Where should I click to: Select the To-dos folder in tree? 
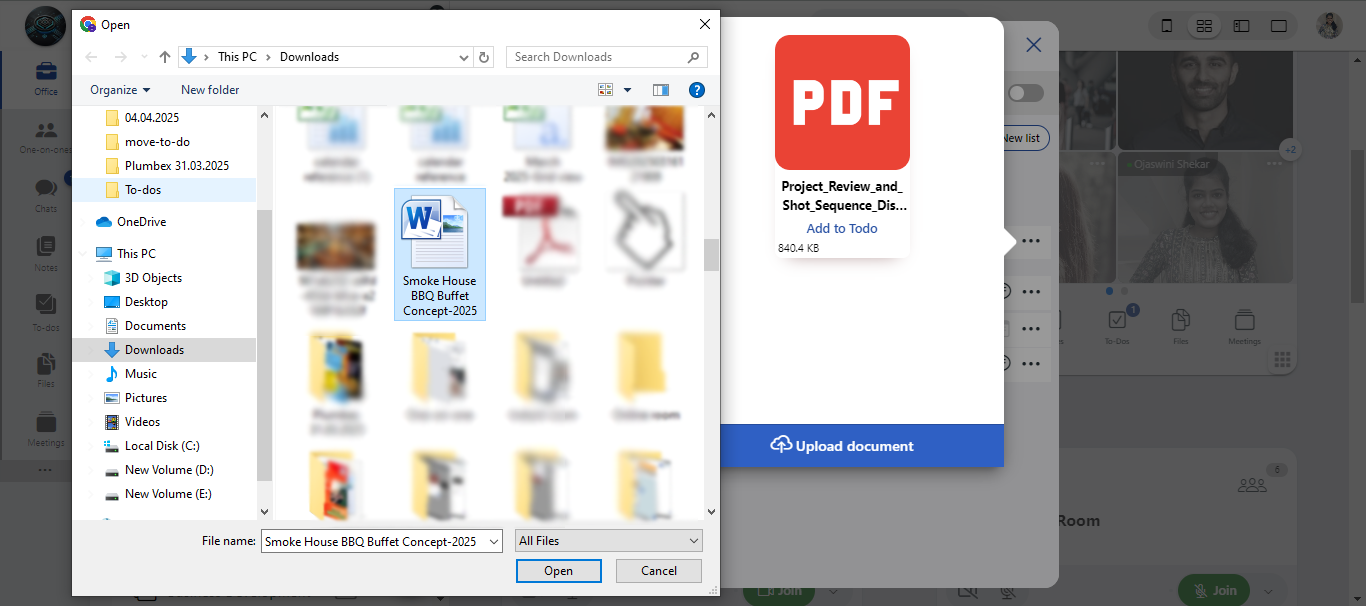tap(143, 190)
